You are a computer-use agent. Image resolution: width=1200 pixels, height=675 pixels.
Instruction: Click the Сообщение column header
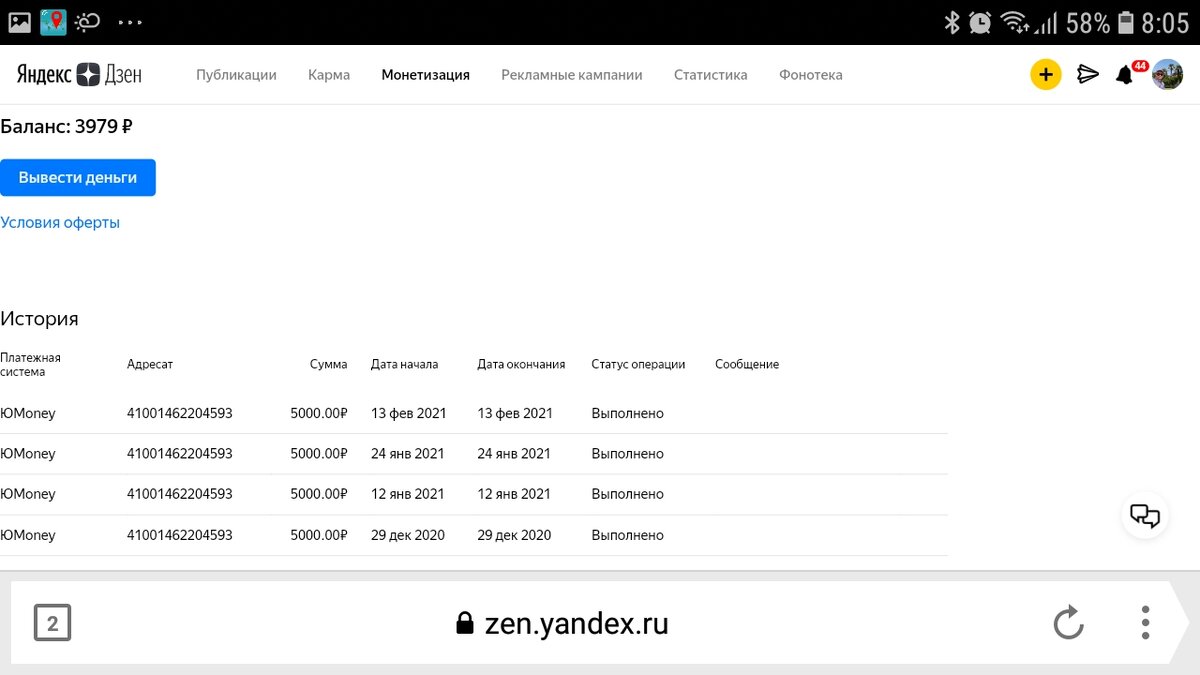(x=747, y=365)
